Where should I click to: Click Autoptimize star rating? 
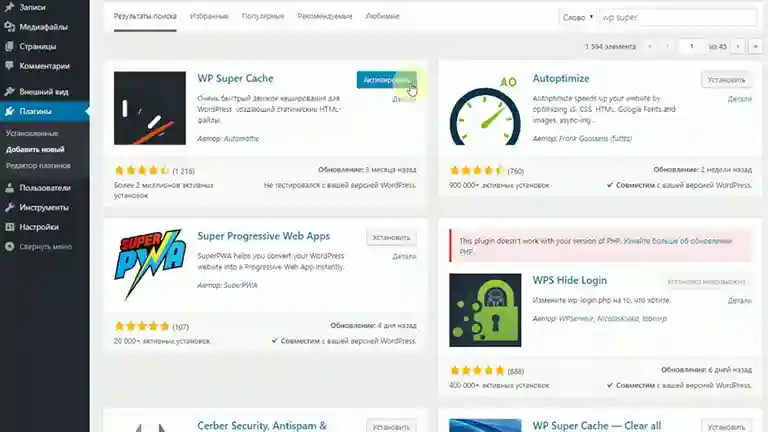pyautogui.click(x=477, y=170)
